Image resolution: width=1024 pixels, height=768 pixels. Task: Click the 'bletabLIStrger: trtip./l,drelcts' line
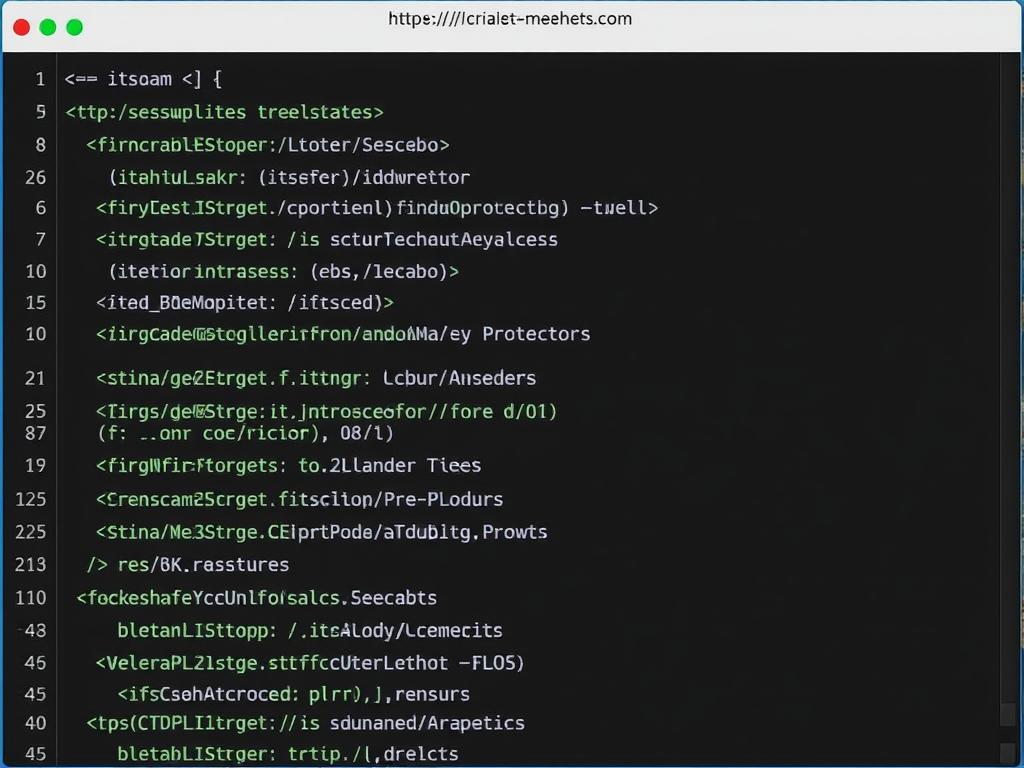click(x=288, y=754)
